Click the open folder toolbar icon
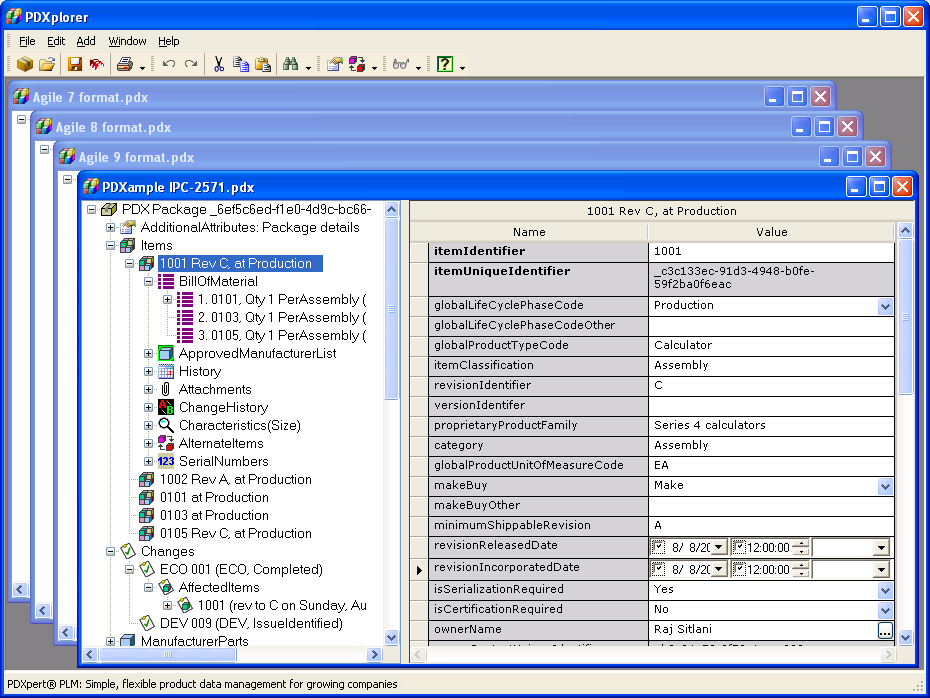 click(x=47, y=64)
